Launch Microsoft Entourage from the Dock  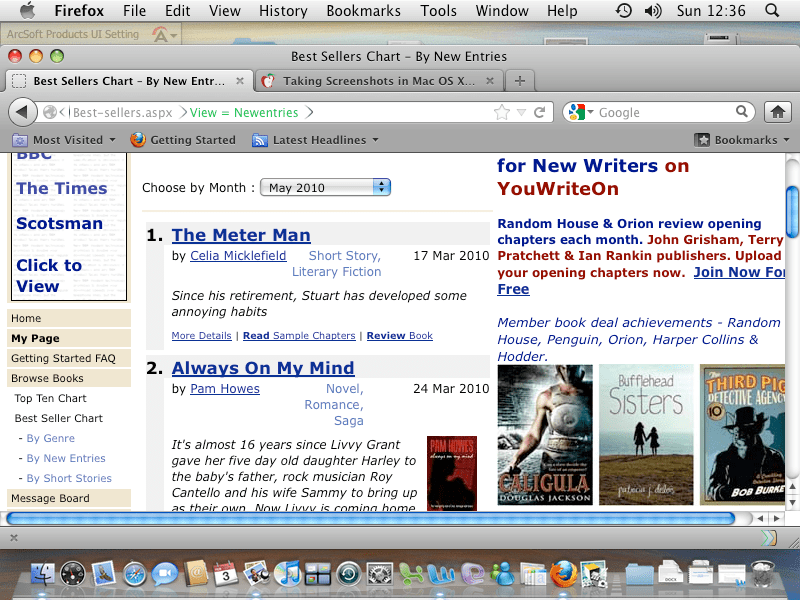pyautogui.click(x=472, y=573)
